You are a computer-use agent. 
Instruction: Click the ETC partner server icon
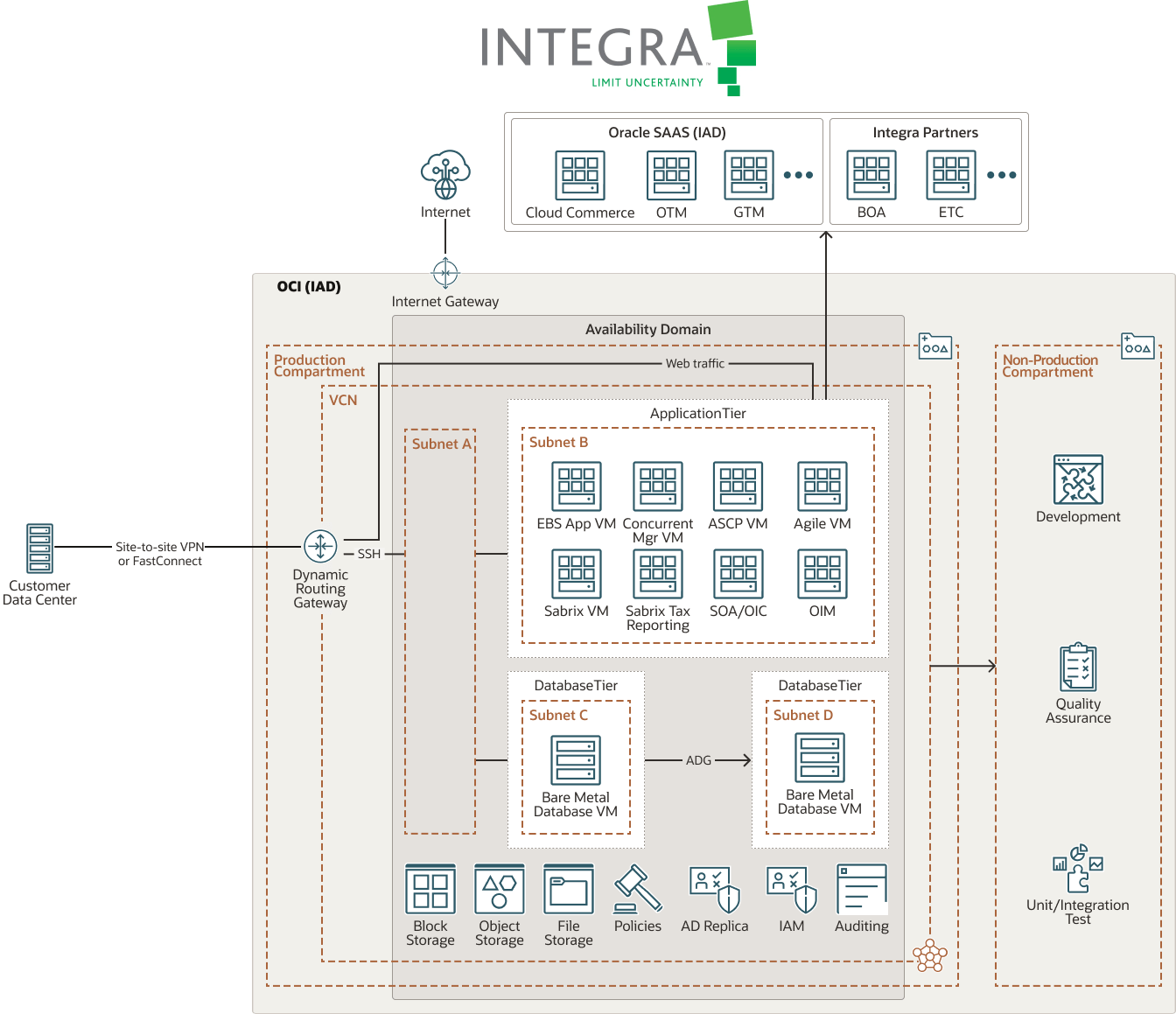[951, 175]
